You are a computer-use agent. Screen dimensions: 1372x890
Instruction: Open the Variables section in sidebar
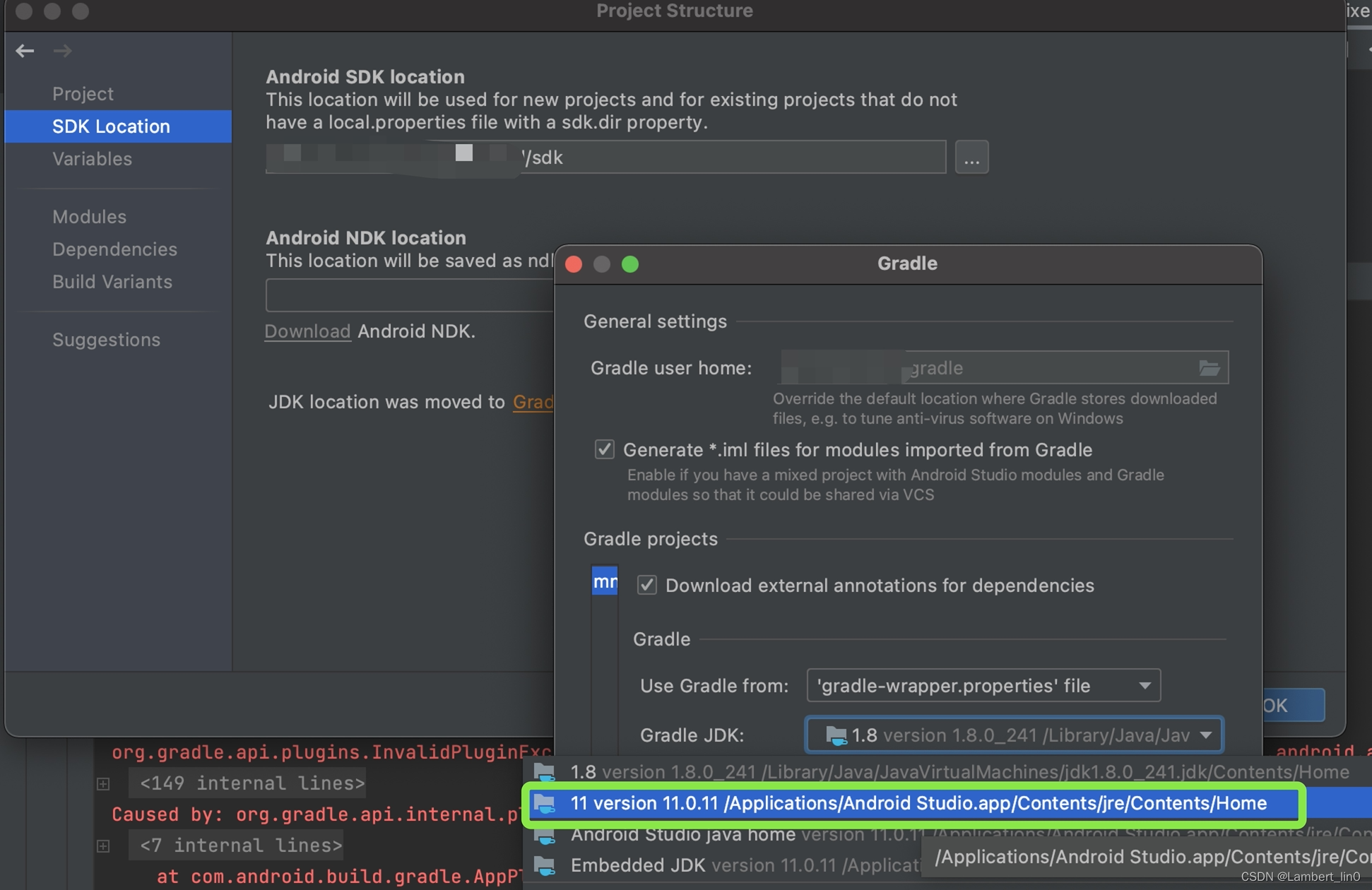click(92, 159)
